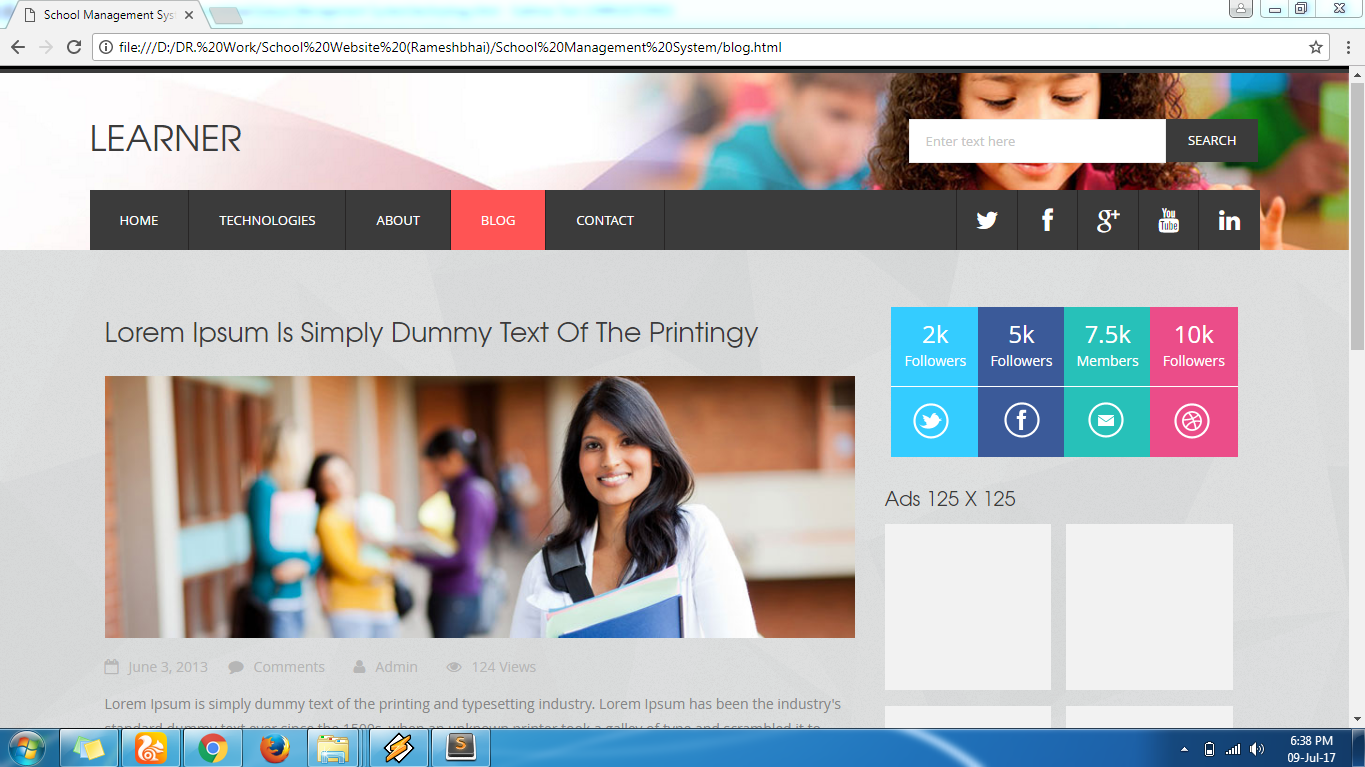Open the file explorer folder in the taskbar
The width and height of the screenshot is (1365, 767).
[x=334, y=748]
